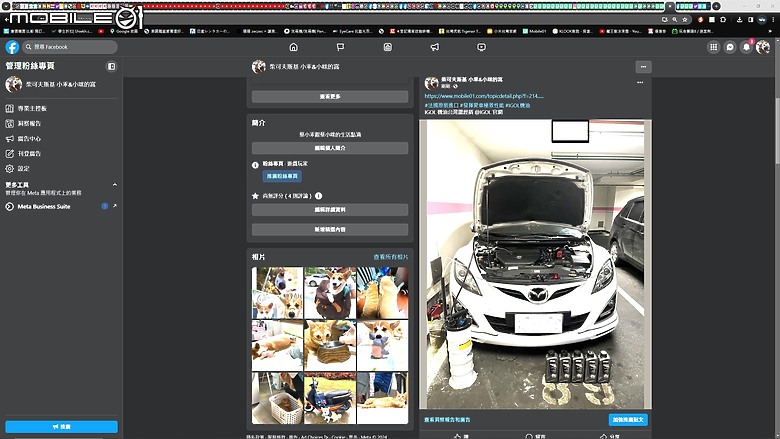Screen dimensions: 780x439
Task: Click the 編輯詳細資料 button
Action: (x=330, y=210)
